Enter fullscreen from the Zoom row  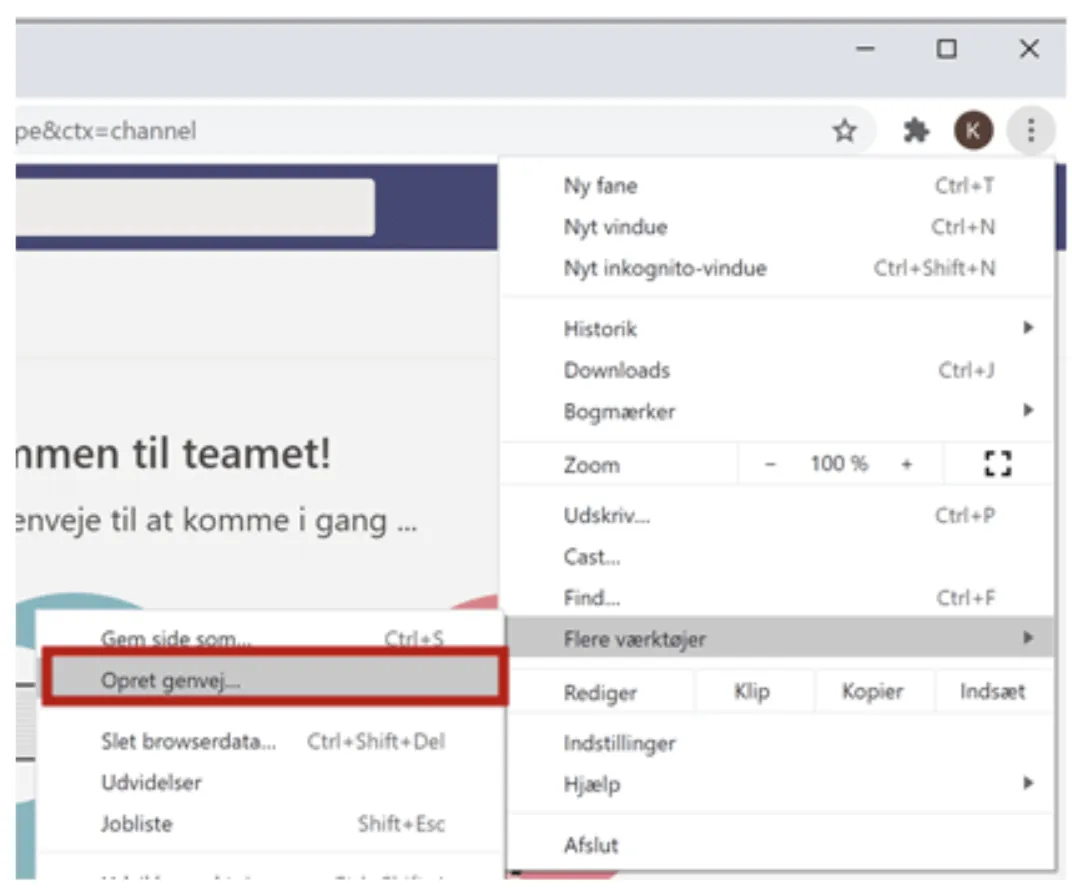pyautogui.click(x=997, y=464)
